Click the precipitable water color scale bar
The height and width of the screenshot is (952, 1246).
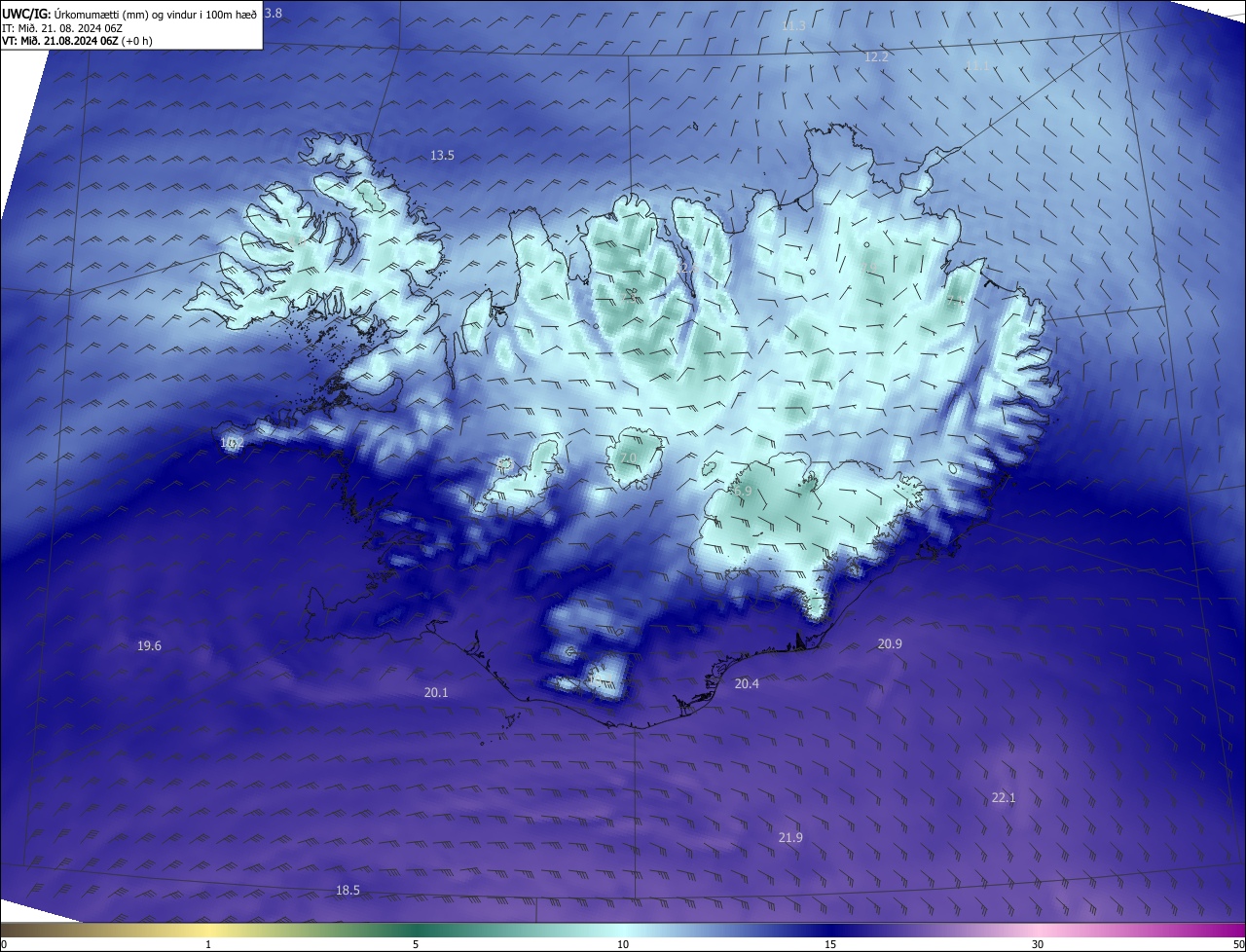(623, 930)
